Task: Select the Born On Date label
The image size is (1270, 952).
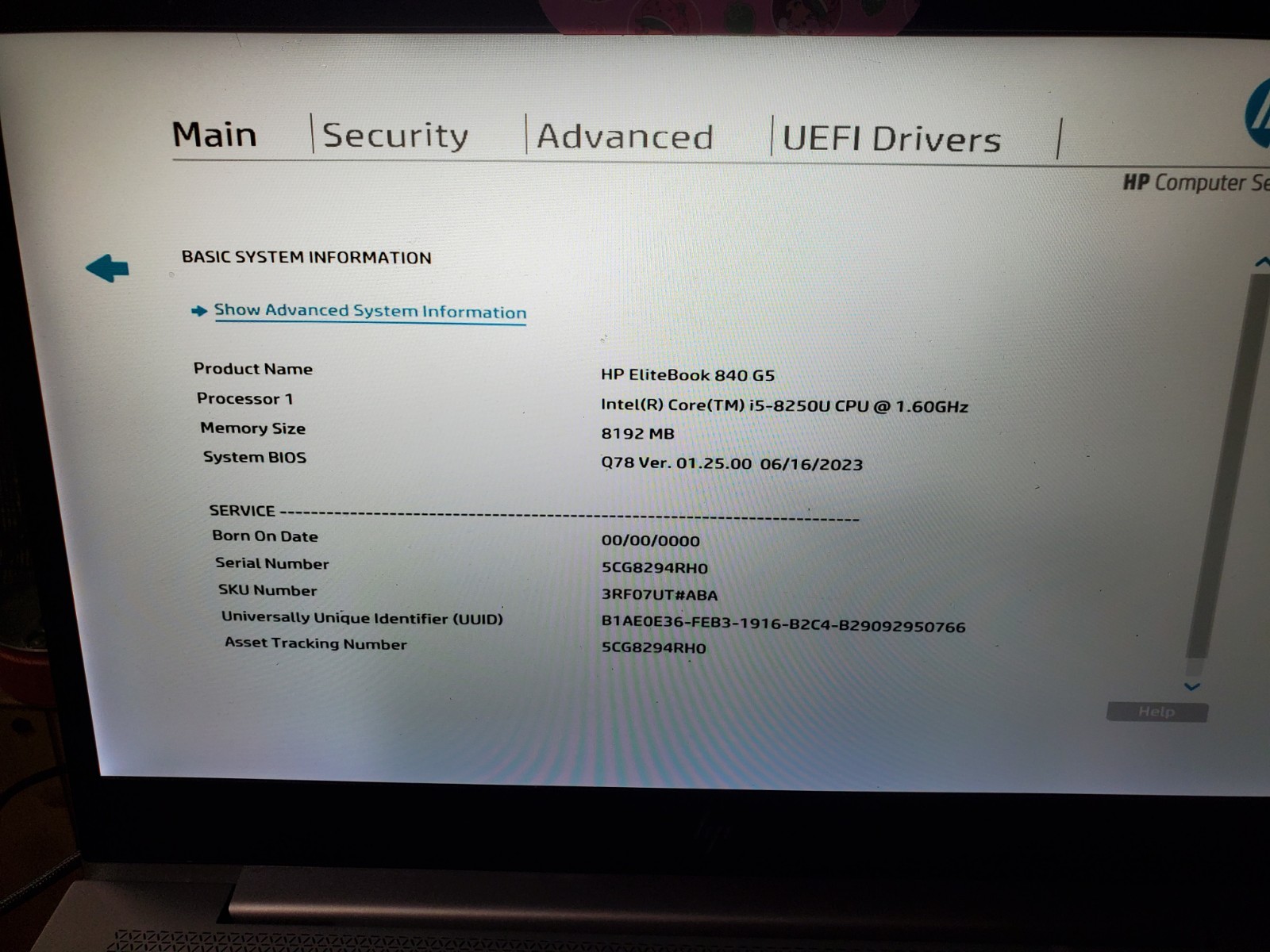Action: point(265,536)
